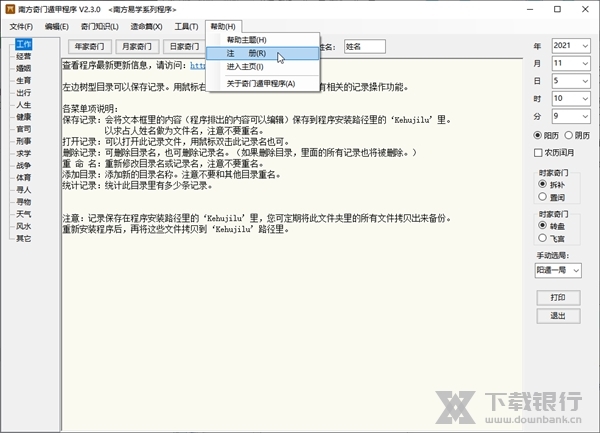
Task: Click the text line starting 保存记录
Action: 257,120
